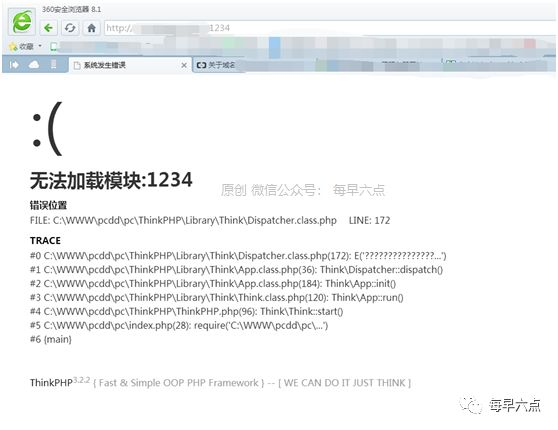558x430 pixels.
Task: Click the 360 browser green logo
Action: [22, 21]
